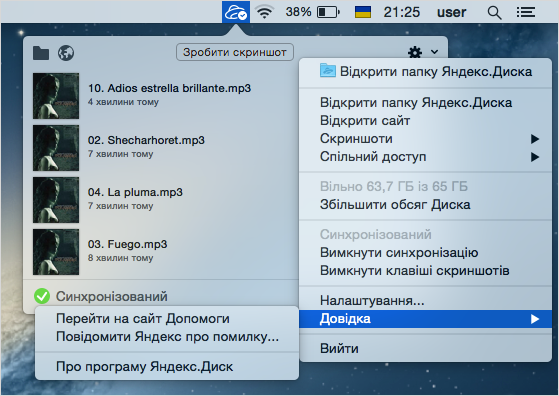The width and height of the screenshot is (559, 396).
Task: Click thumbnail of 02. Shecharhoret.mp3
Action: coord(56,148)
